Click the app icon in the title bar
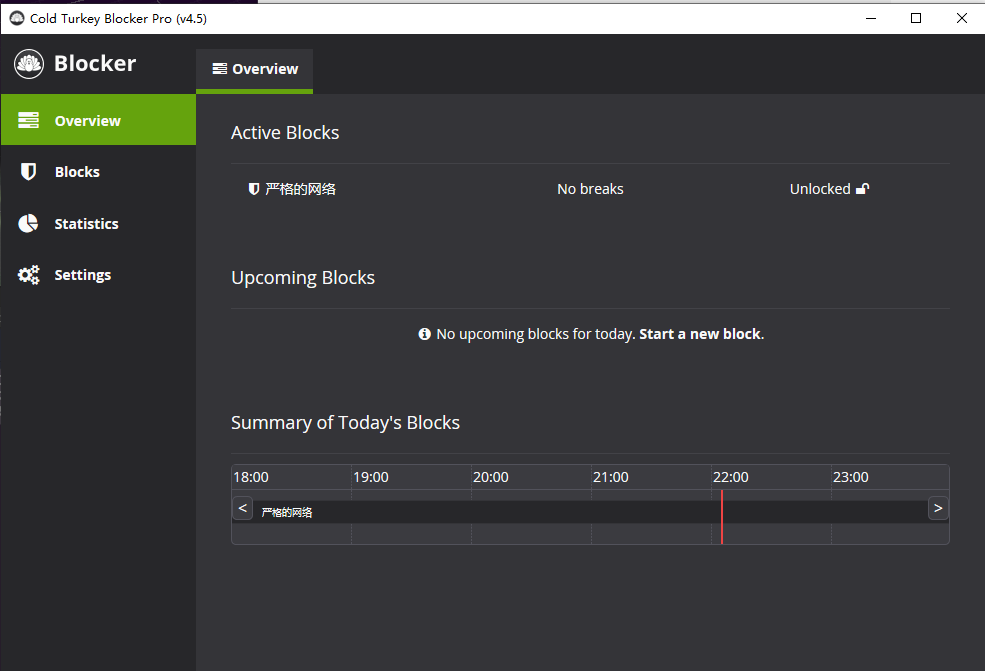 click(17, 18)
